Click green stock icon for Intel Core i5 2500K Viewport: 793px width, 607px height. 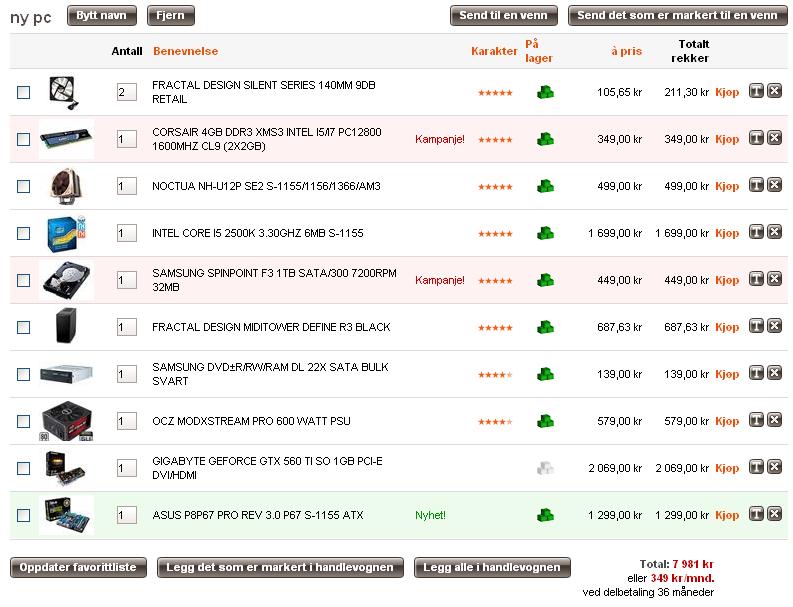[545, 233]
